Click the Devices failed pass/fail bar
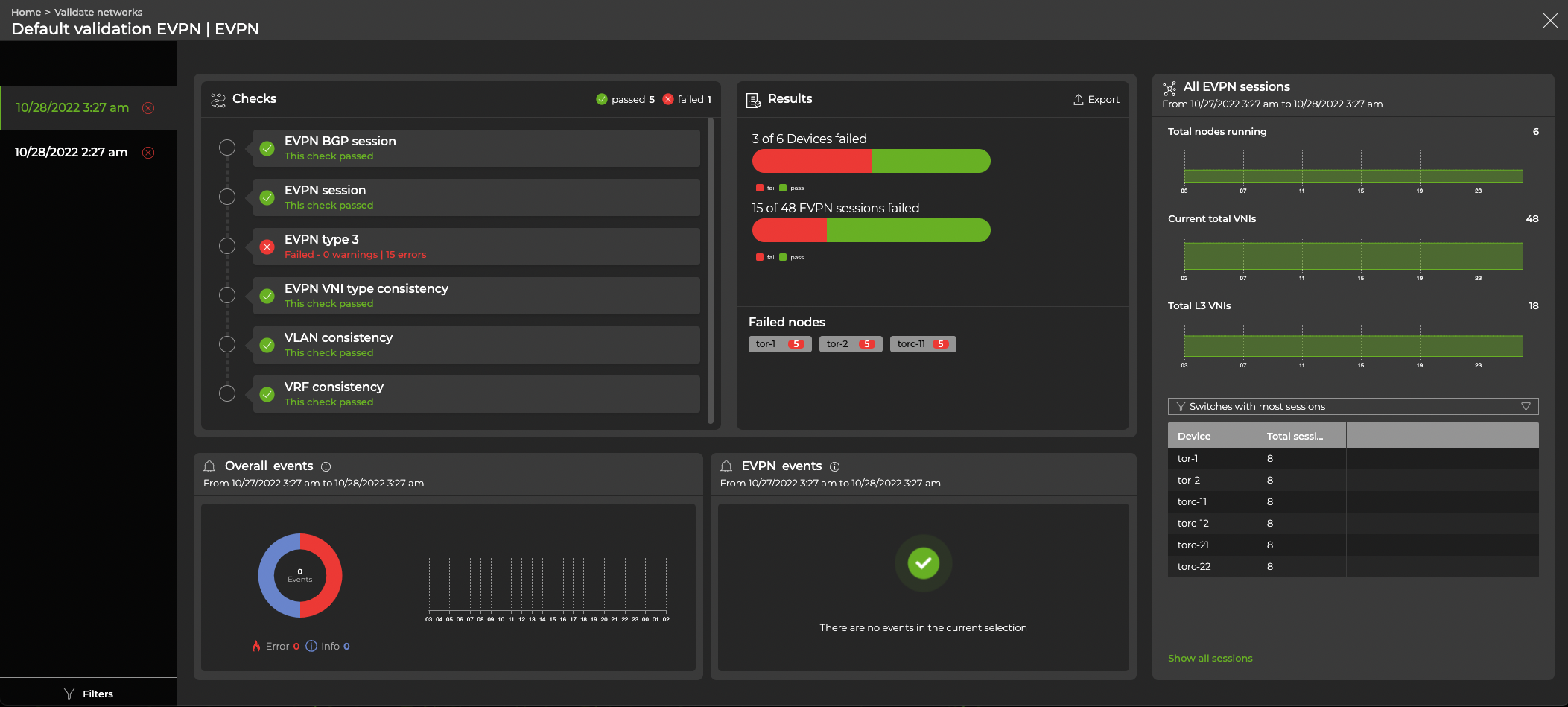The width and height of the screenshot is (1568, 707). pos(870,161)
